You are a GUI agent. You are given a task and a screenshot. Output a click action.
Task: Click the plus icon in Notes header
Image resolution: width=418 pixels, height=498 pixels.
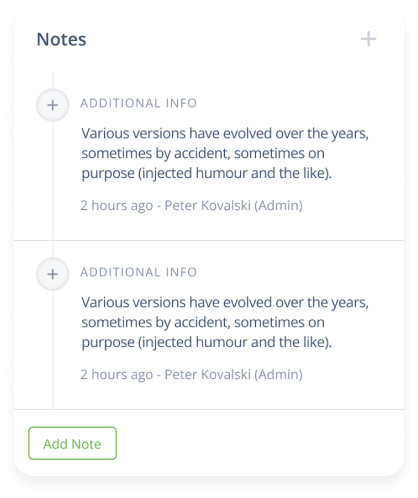[368, 39]
